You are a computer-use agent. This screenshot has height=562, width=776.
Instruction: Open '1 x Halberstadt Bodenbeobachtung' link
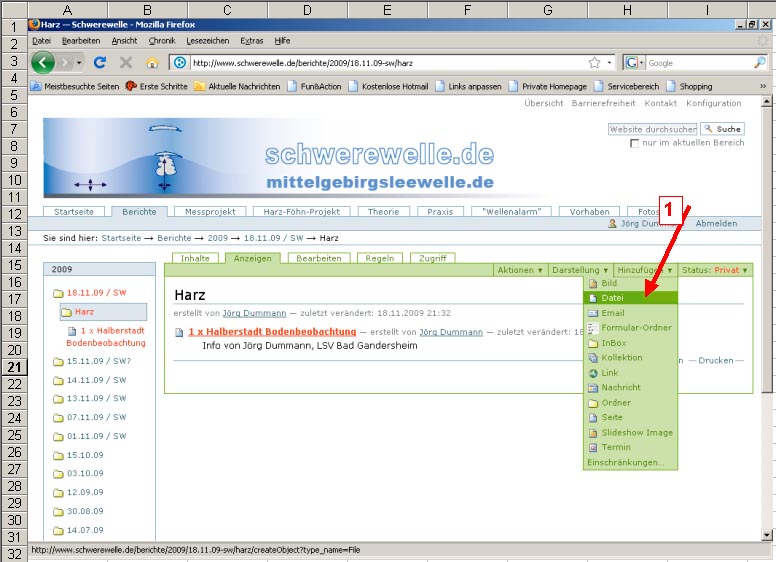tap(272, 331)
